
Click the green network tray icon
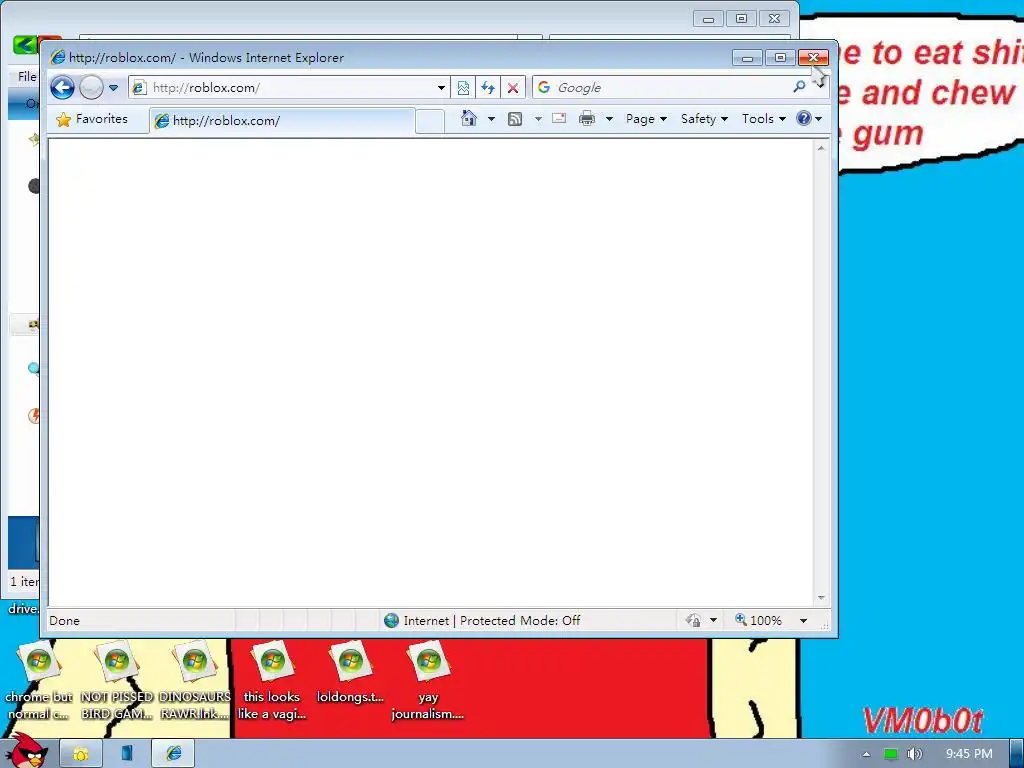(x=891, y=754)
